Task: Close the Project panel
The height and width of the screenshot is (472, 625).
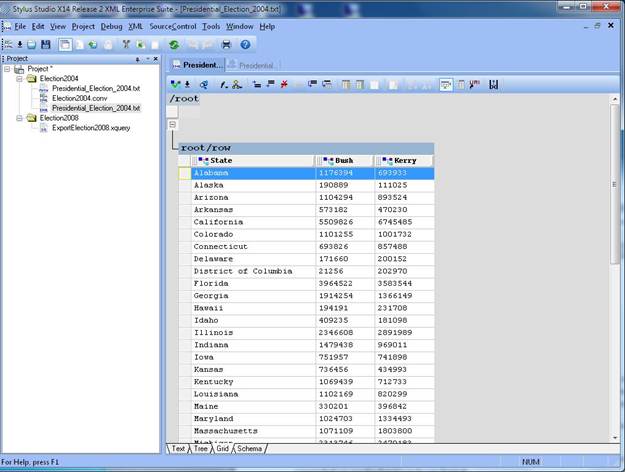Action: coord(155,59)
